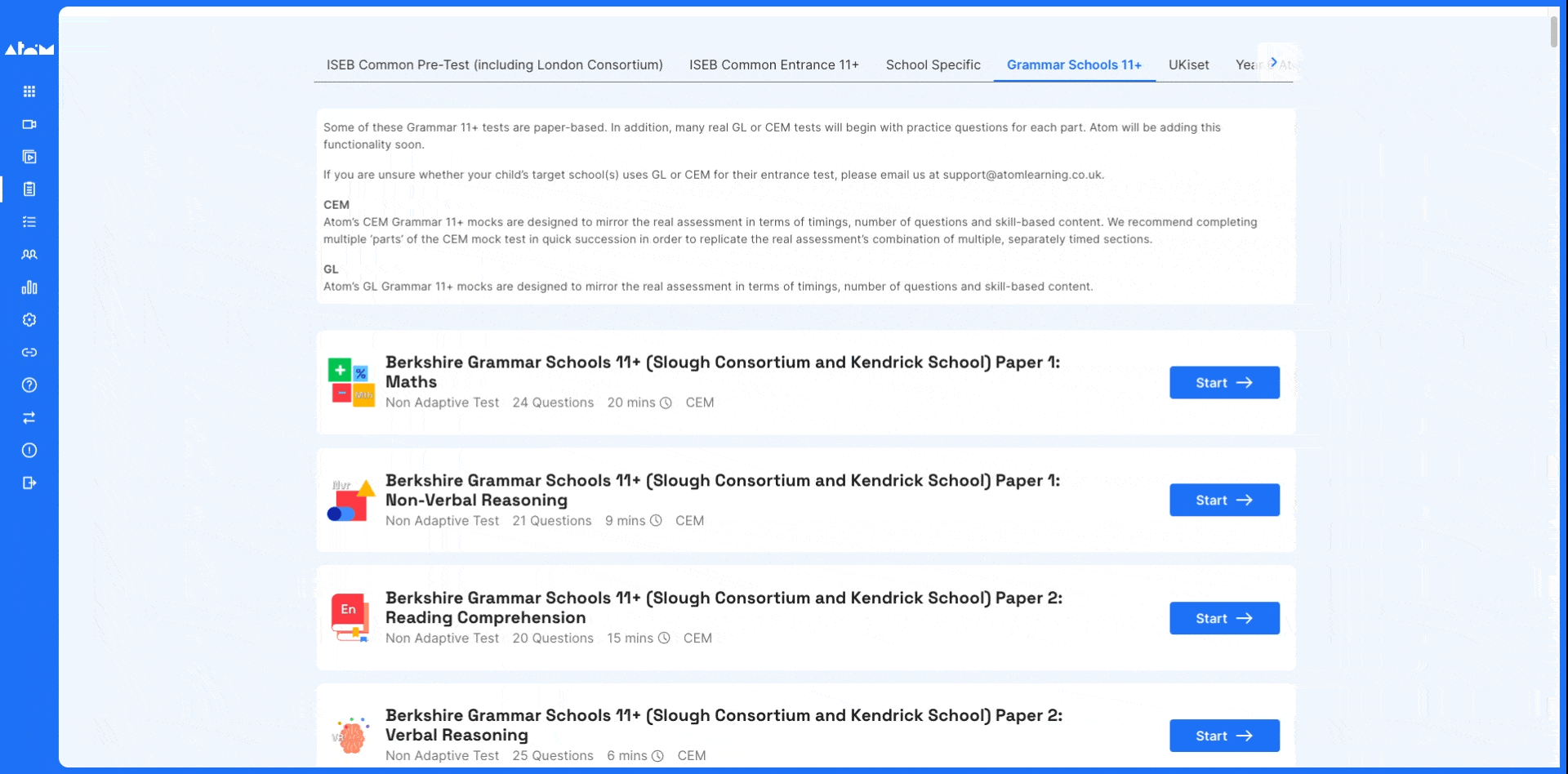Click the '24 Questions' text
Image resolution: width=1568 pixels, height=774 pixels.
(x=553, y=403)
